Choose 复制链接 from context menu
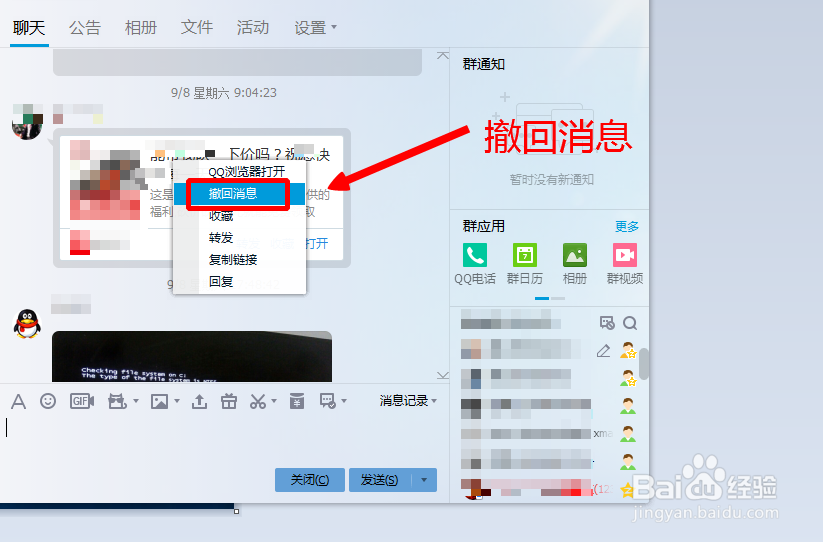This screenshot has height=542, width=823. tap(239, 260)
